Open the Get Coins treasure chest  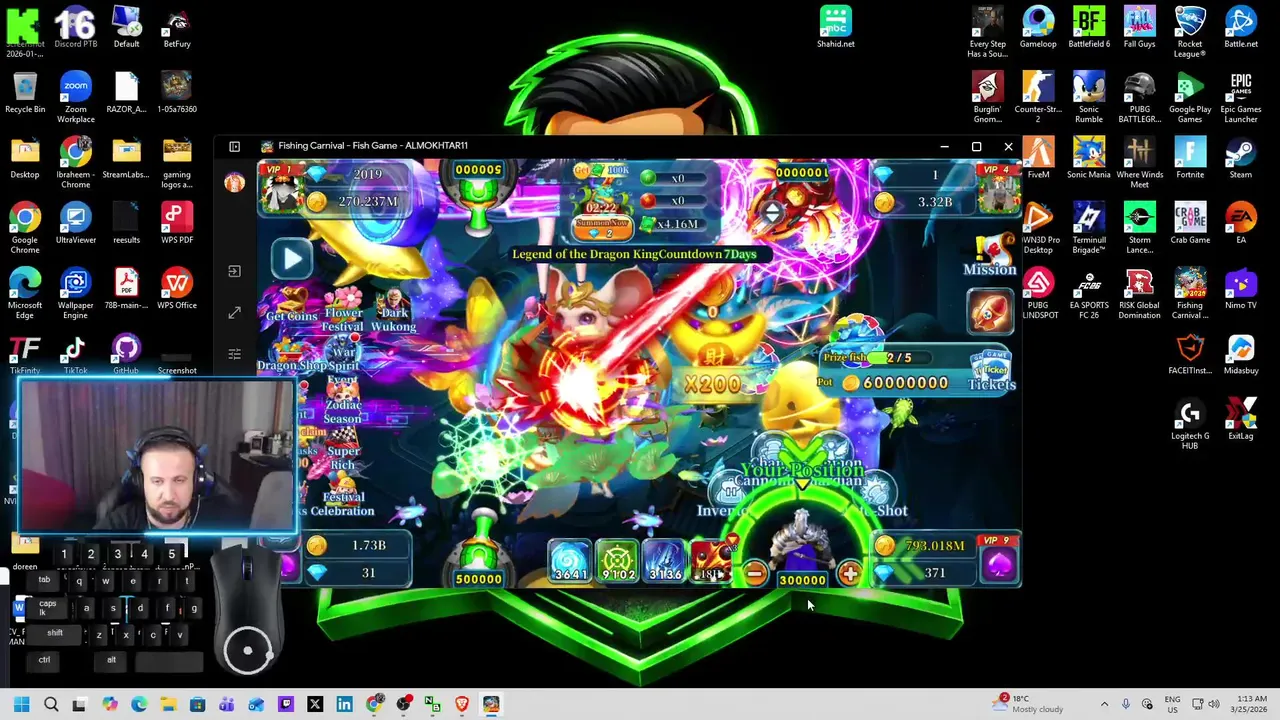pyautogui.click(x=291, y=304)
